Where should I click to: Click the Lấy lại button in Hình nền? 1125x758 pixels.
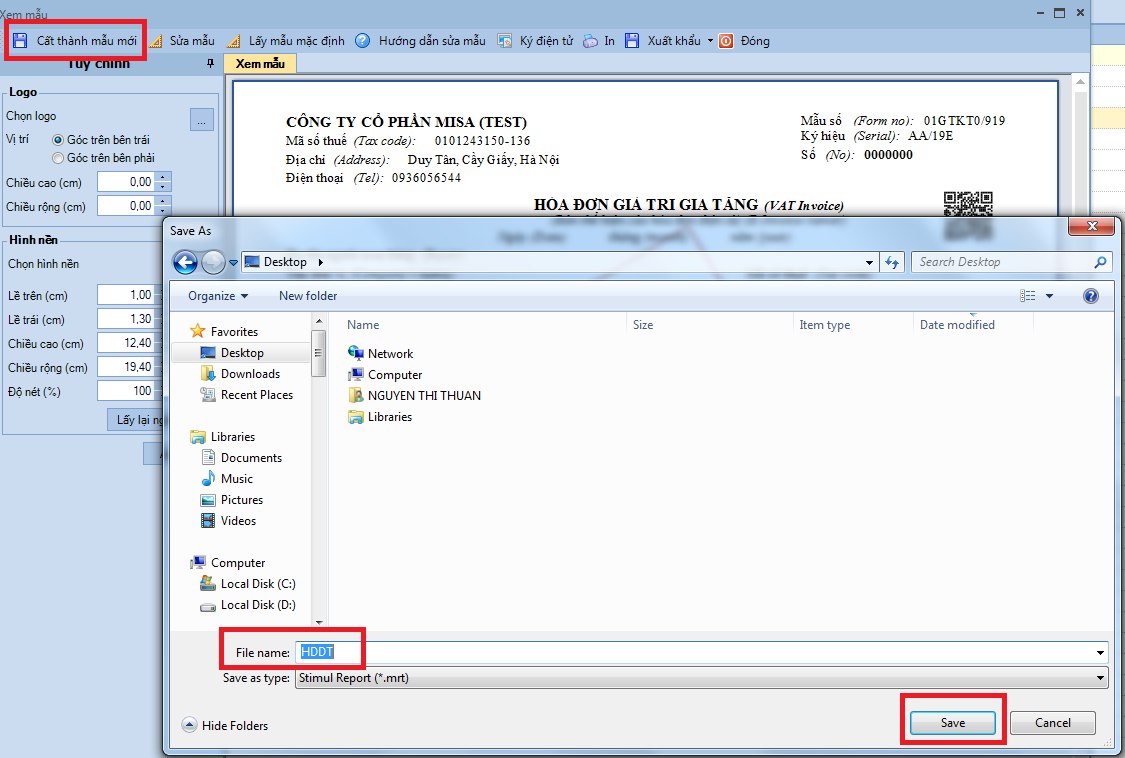(137, 420)
